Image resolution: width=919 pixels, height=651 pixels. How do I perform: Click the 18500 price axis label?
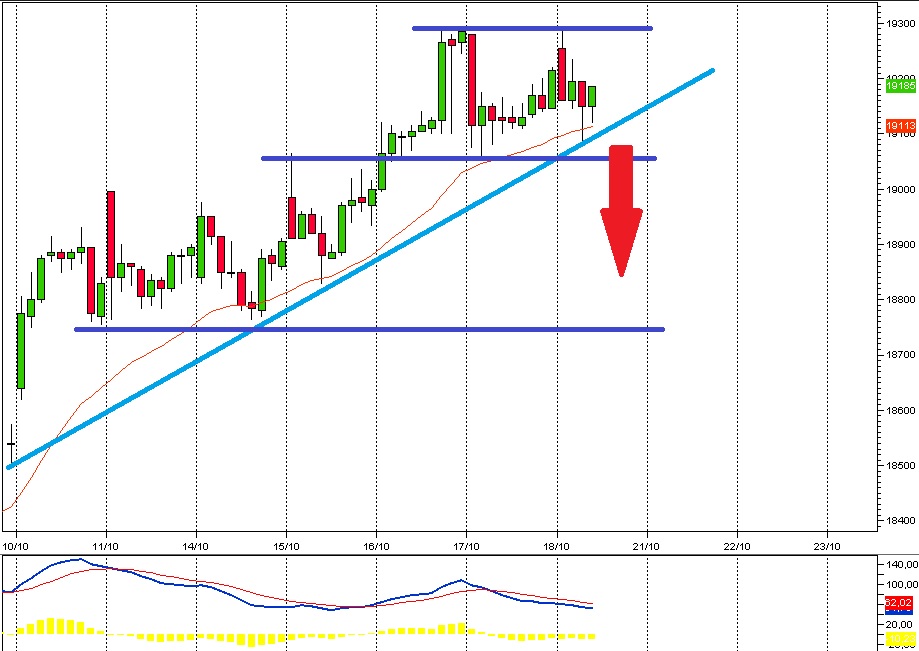click(899, 466)
